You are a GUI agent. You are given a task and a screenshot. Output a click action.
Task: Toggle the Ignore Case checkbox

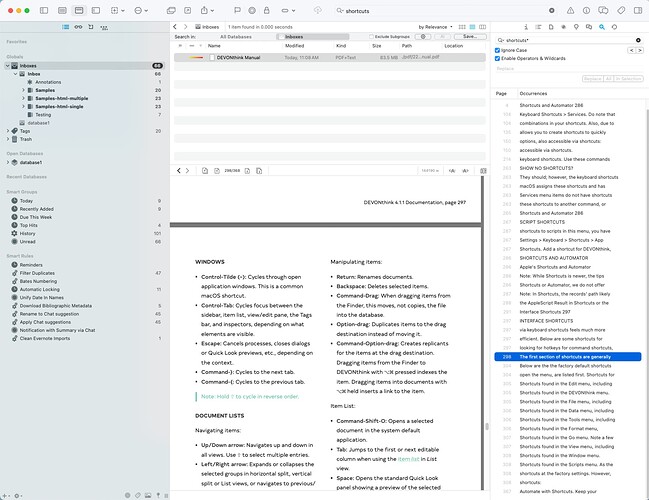[x=499, y=50]
